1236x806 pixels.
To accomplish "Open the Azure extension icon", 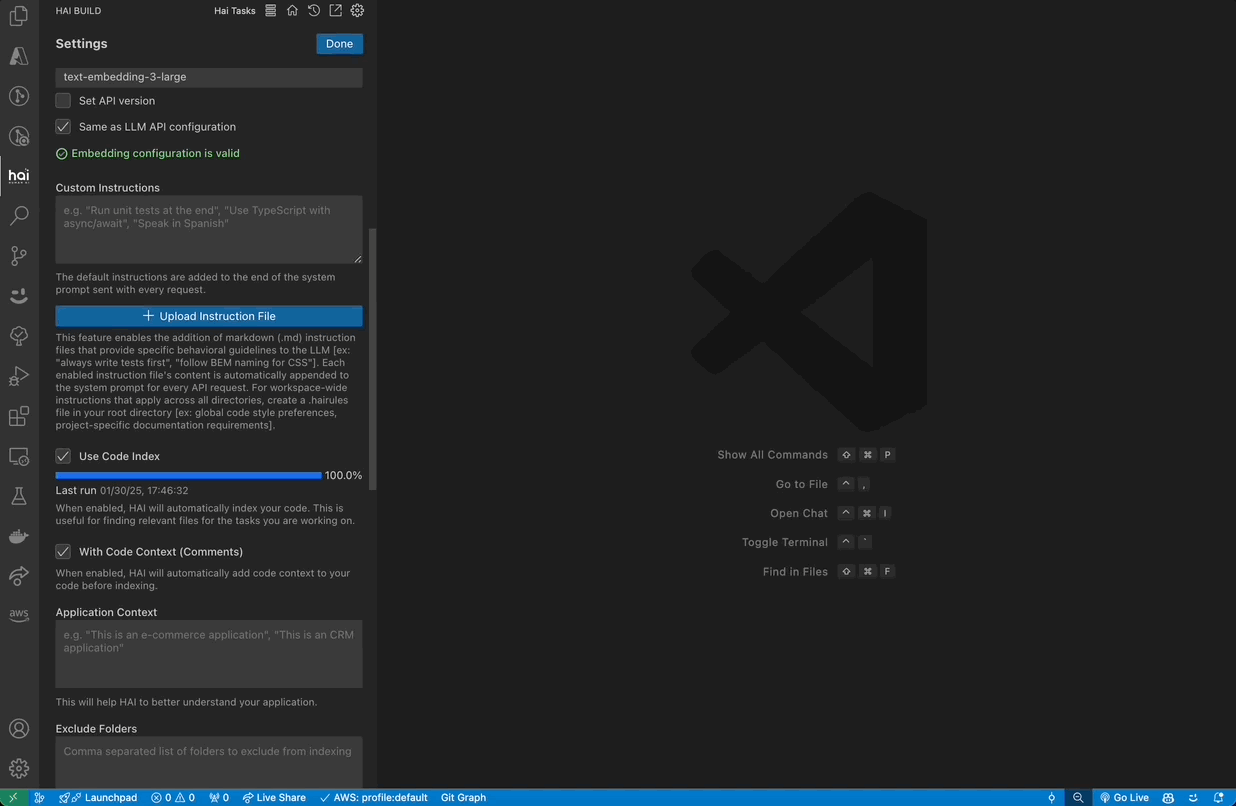I will pyautogui.click(x=19, y=56).
